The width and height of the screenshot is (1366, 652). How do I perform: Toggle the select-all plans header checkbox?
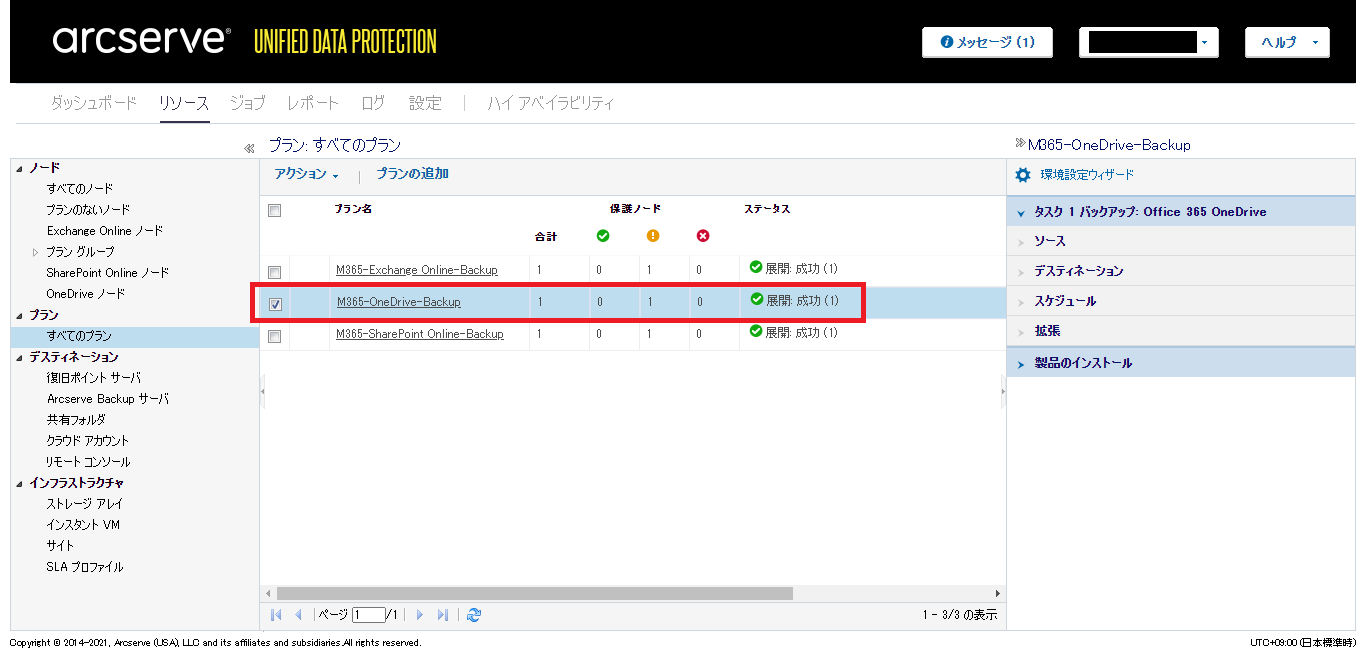[x=275, y=210]
